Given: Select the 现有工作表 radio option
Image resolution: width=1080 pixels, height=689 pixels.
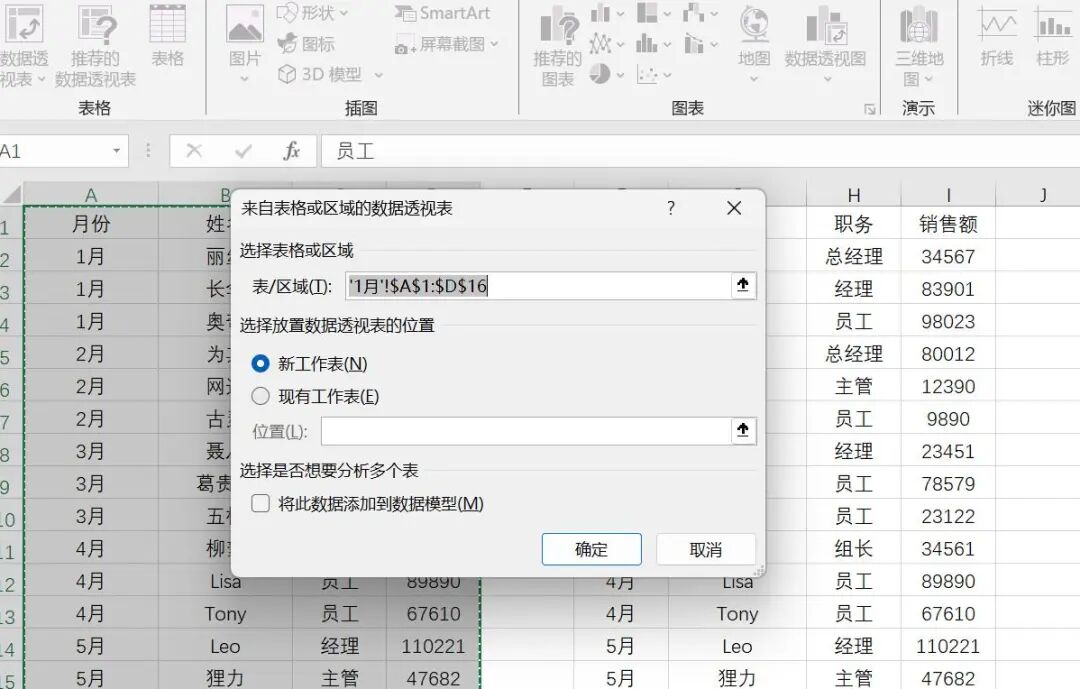Looking at the screenshot, I should point(260,396).
